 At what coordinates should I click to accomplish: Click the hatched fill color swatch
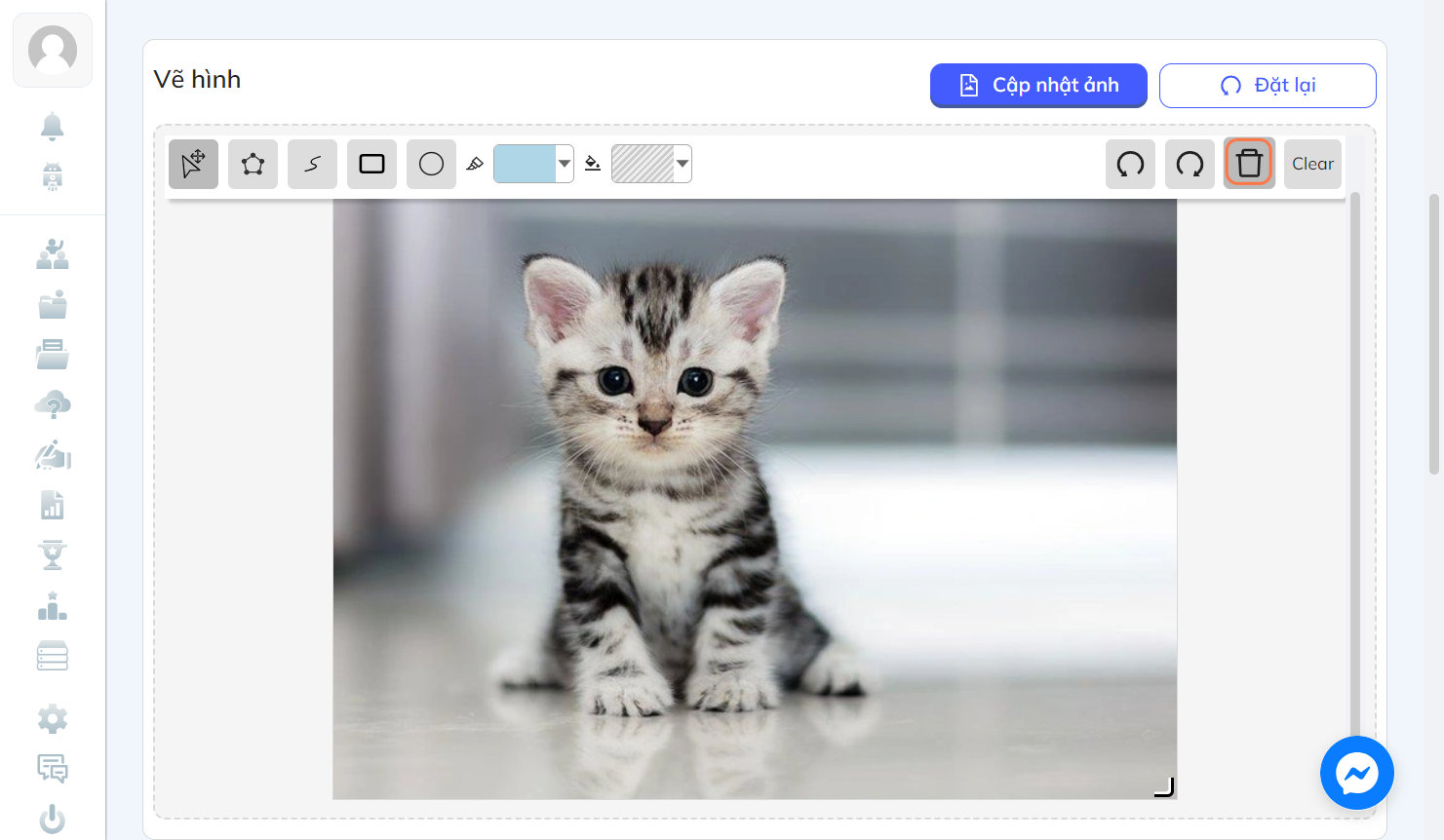point(643,164)
